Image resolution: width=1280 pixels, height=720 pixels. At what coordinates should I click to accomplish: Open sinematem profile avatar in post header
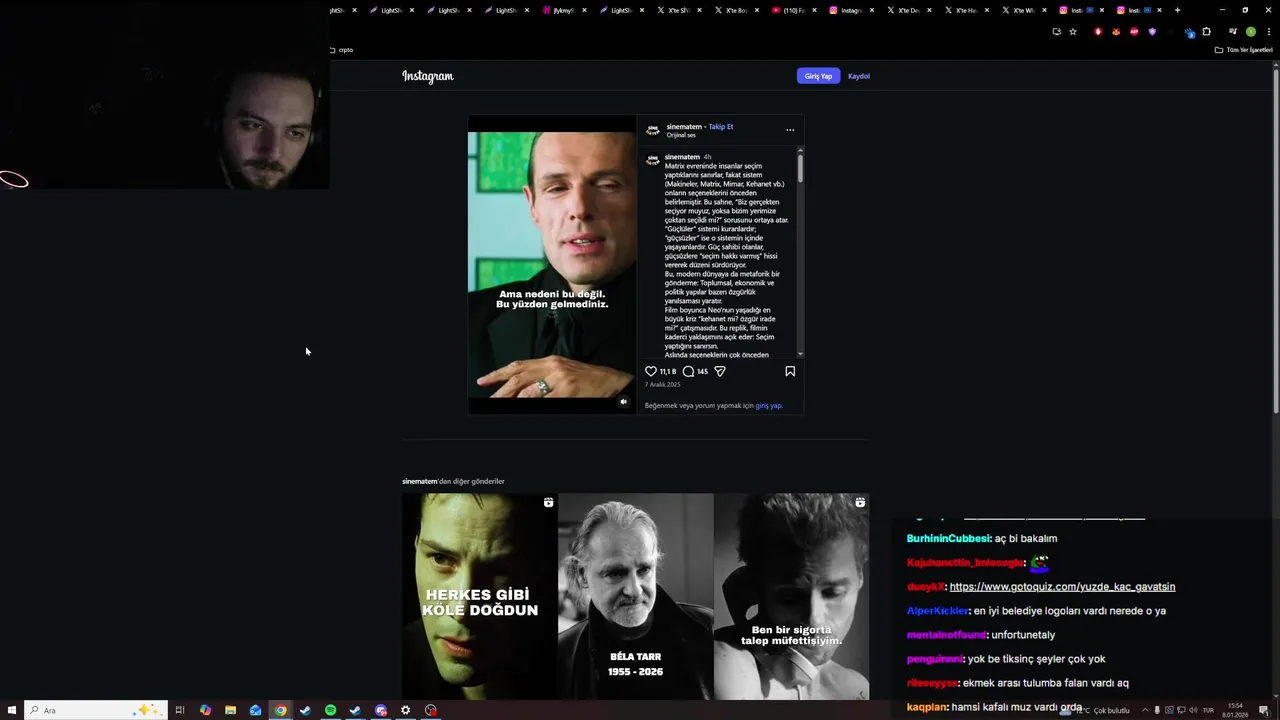653,130
